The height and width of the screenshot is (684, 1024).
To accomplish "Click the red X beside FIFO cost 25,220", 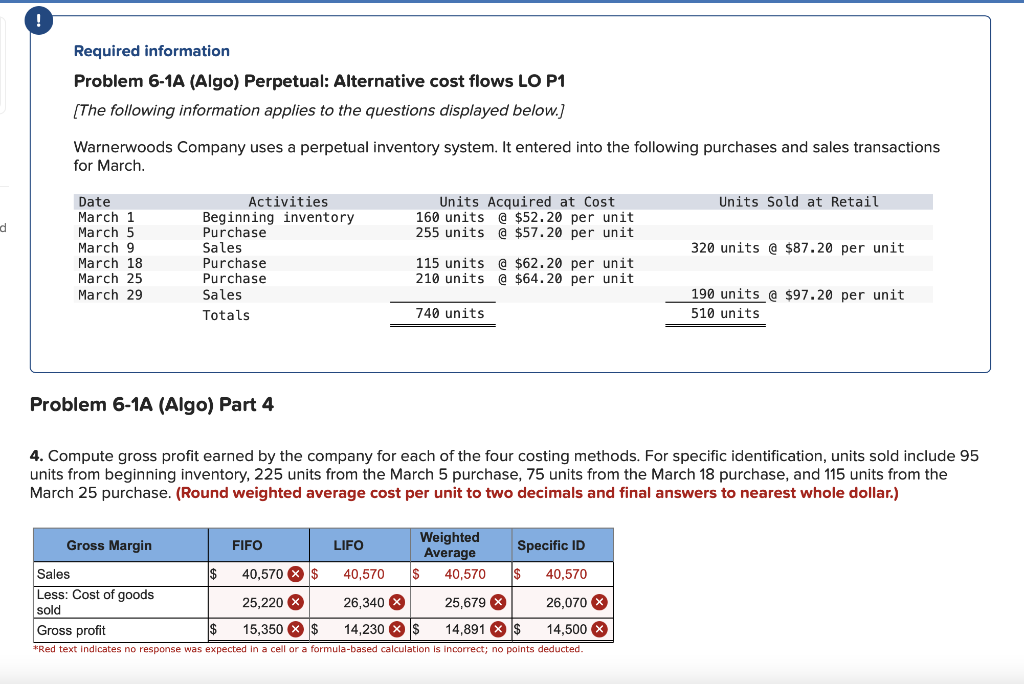I will [296, 603].
